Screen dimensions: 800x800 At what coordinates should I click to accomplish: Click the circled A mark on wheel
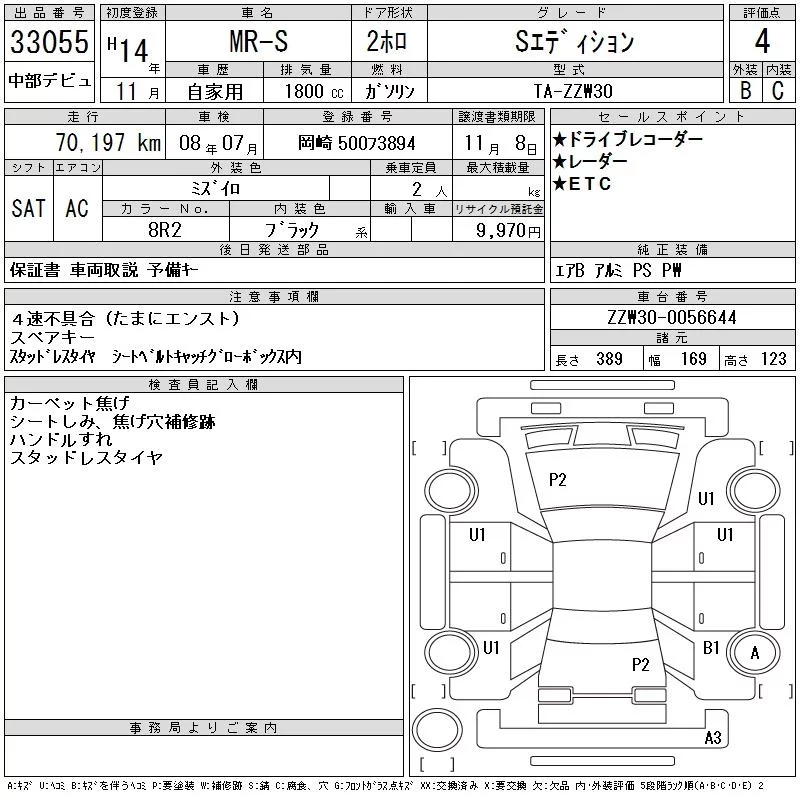click(x=754, y=652)
